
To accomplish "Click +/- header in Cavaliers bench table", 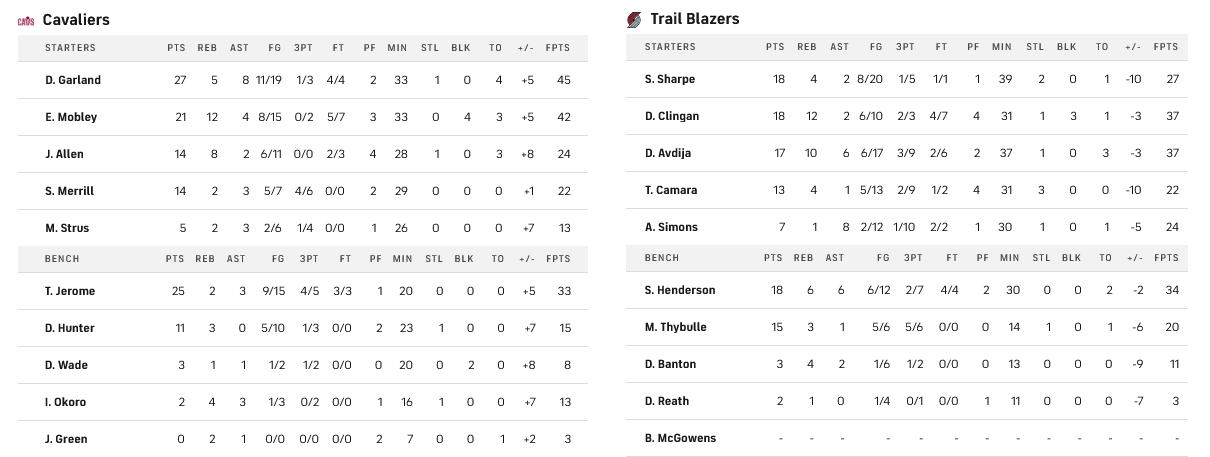I will pyautogui.click(x=526, y=259).
